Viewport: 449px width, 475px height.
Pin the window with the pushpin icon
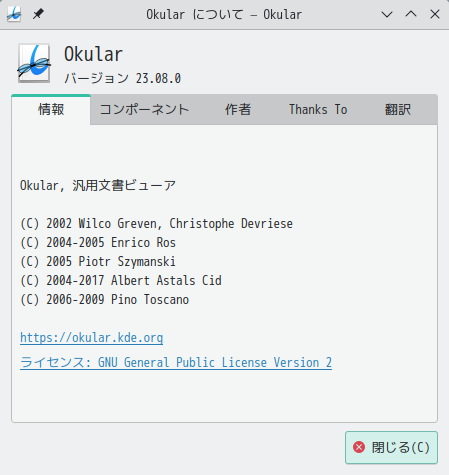pos(38,14)
